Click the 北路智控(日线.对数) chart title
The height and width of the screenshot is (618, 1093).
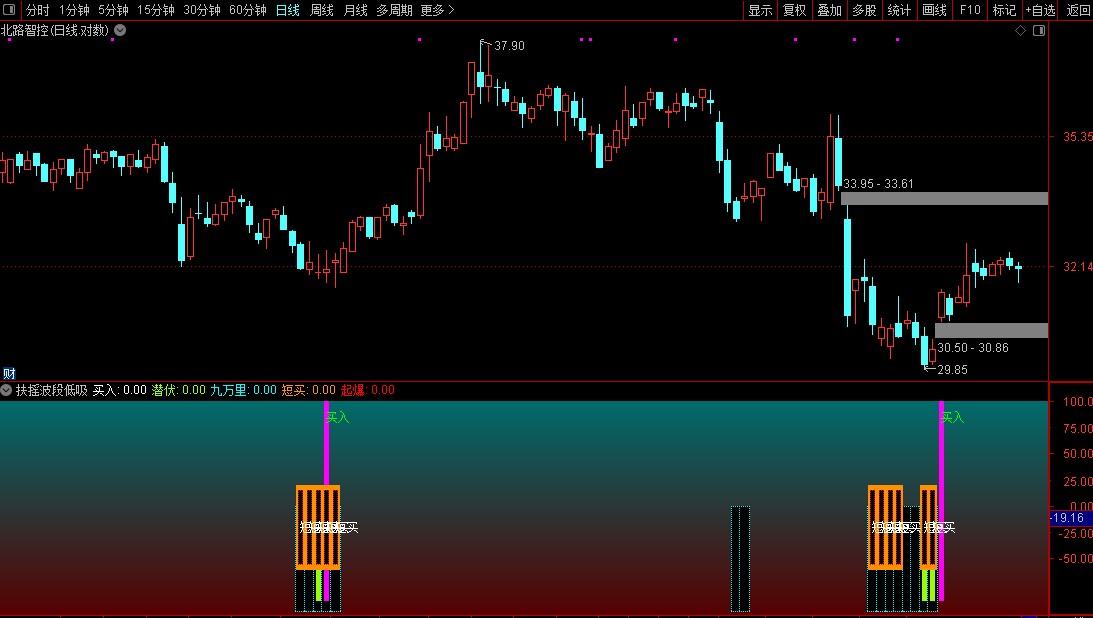pyautogui.click(x=55, y=30)
